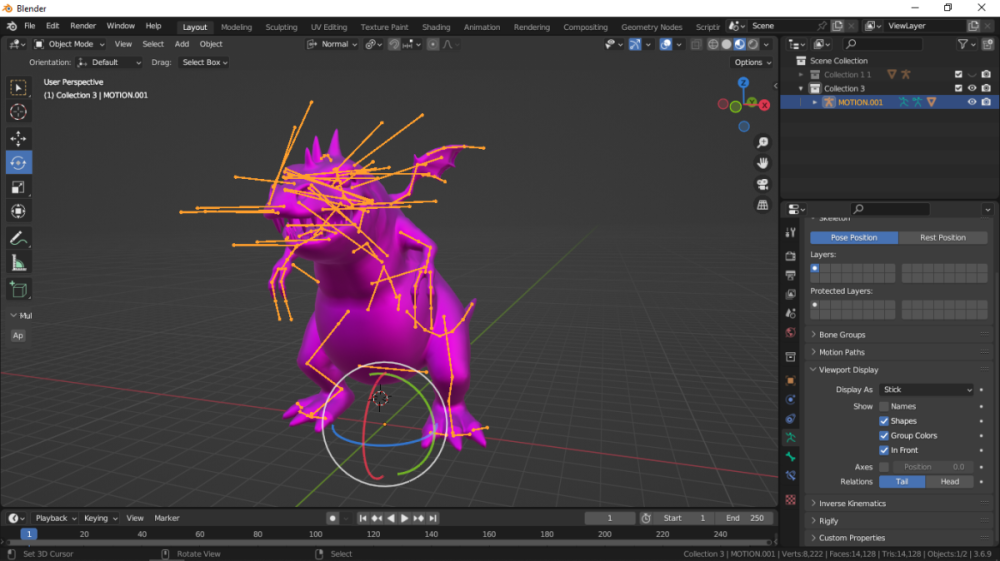
Task: Switch to rendered viewport shading
Action: coord(753,44)
